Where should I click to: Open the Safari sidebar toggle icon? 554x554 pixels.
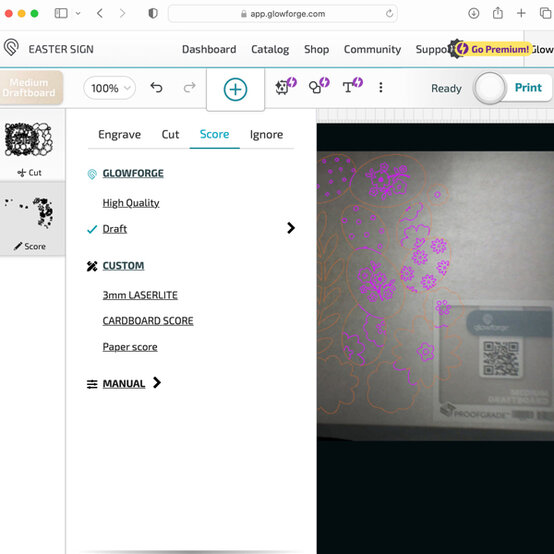(x=61, y=13)
